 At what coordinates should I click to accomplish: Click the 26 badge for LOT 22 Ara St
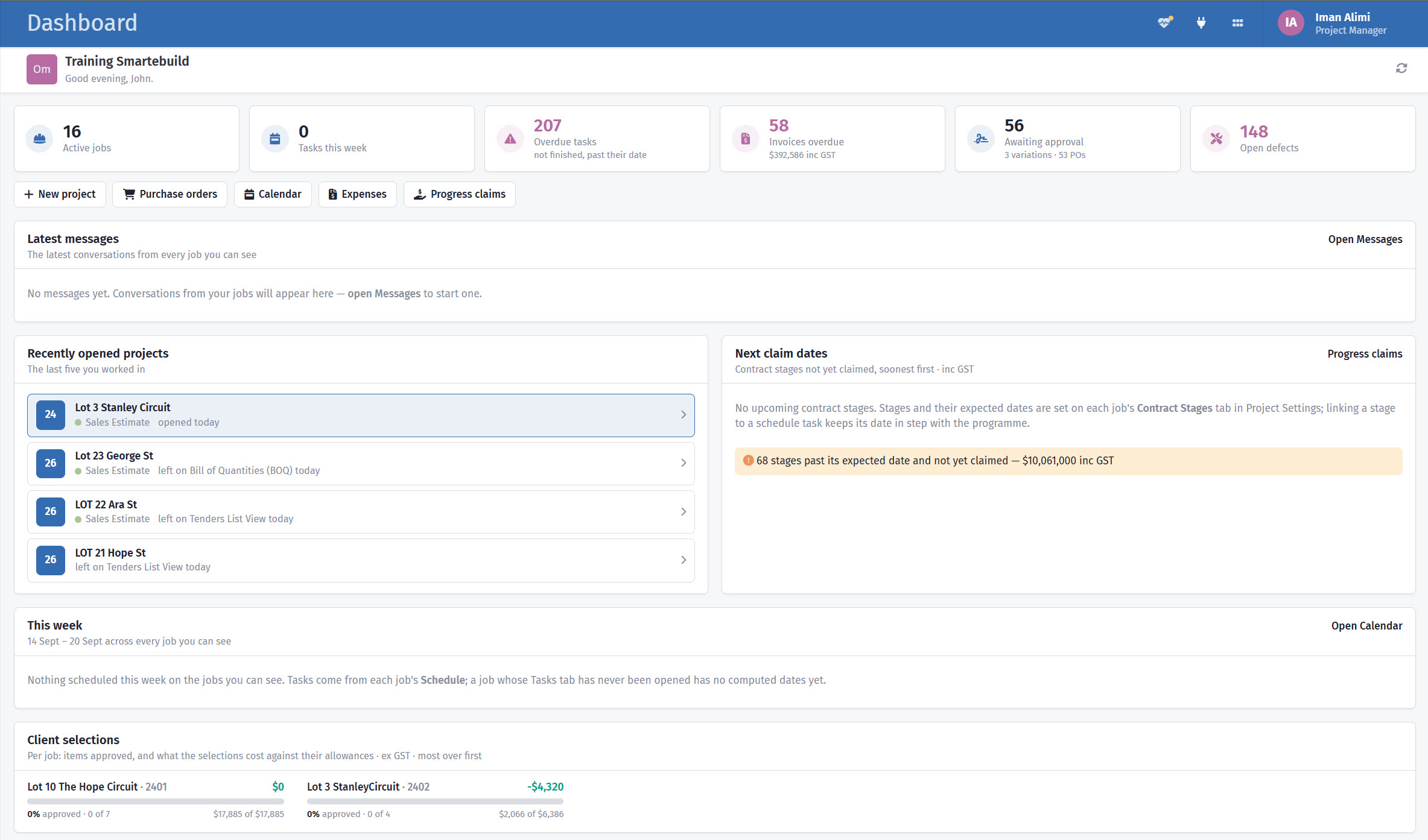pos(51,511)
